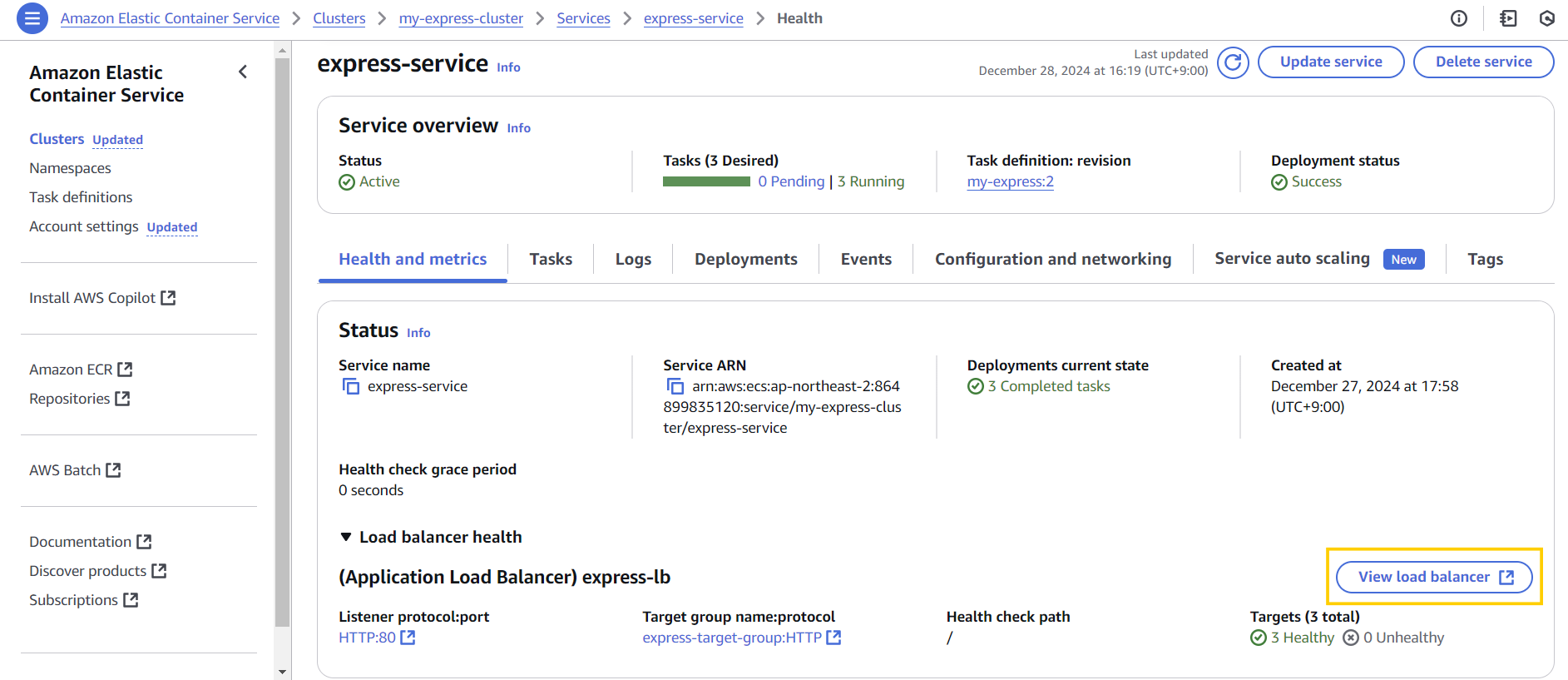
Task: Click external-link icon next to Amazon ECR
Action: point(125,370)
